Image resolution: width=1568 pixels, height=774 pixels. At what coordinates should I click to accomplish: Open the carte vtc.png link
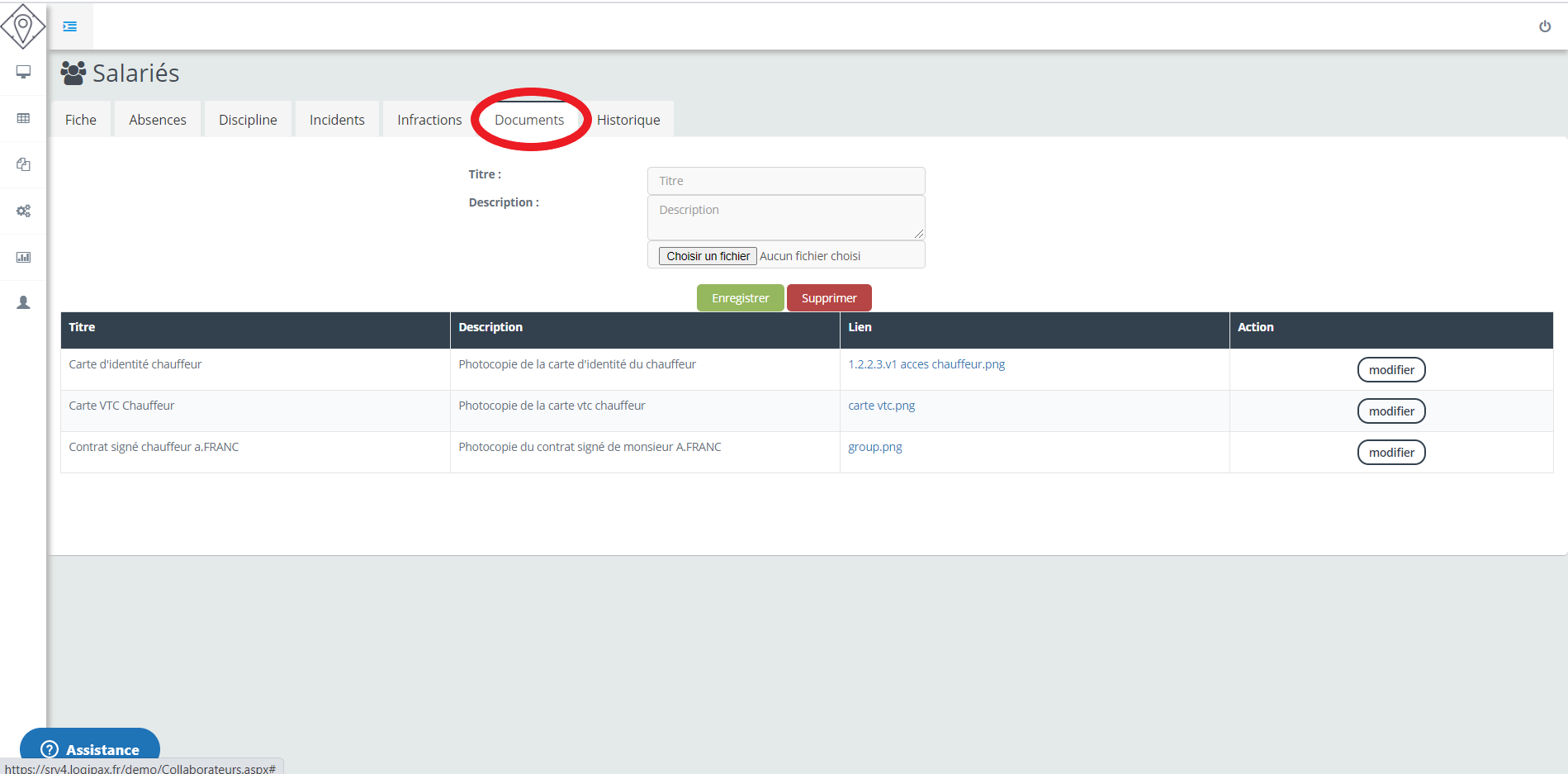[881, 406]
